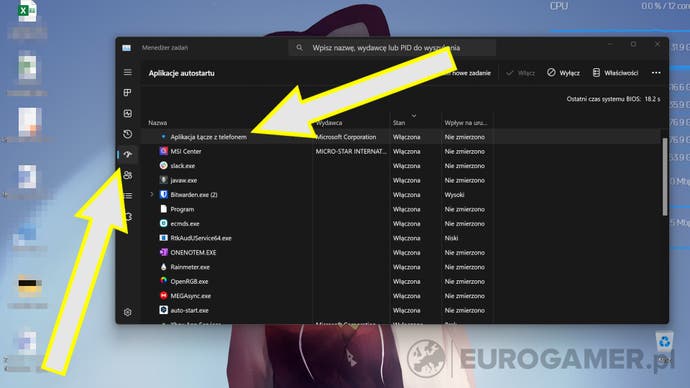The height and width of the screenshot is (388, 690).
Task: Click the Ostatni czas systemu BIOS text
Action: coord(613,99)
